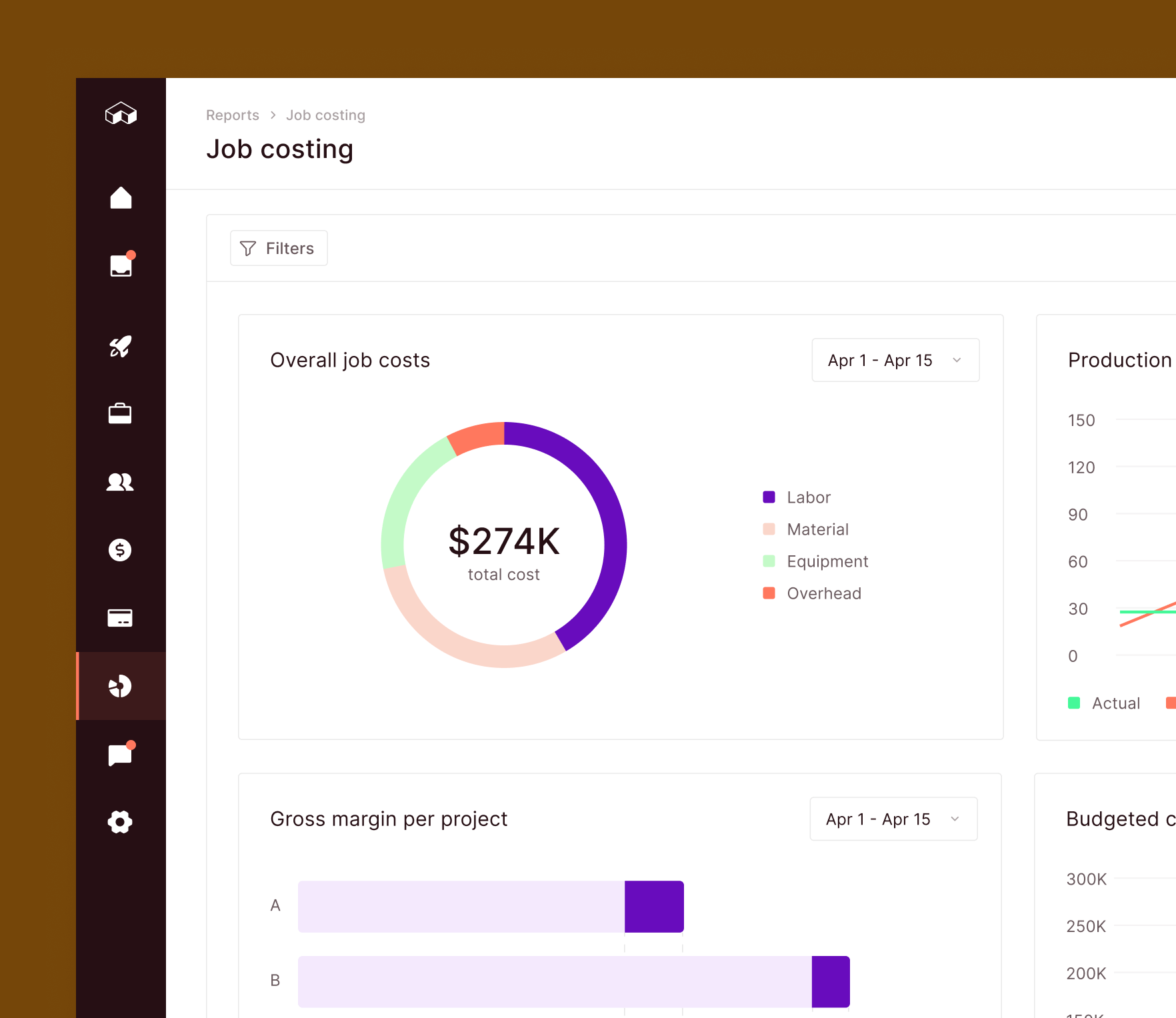Click the team members icon in sidebar
Viewport: 1176px width, 1018px height.
tap(121, 482)
